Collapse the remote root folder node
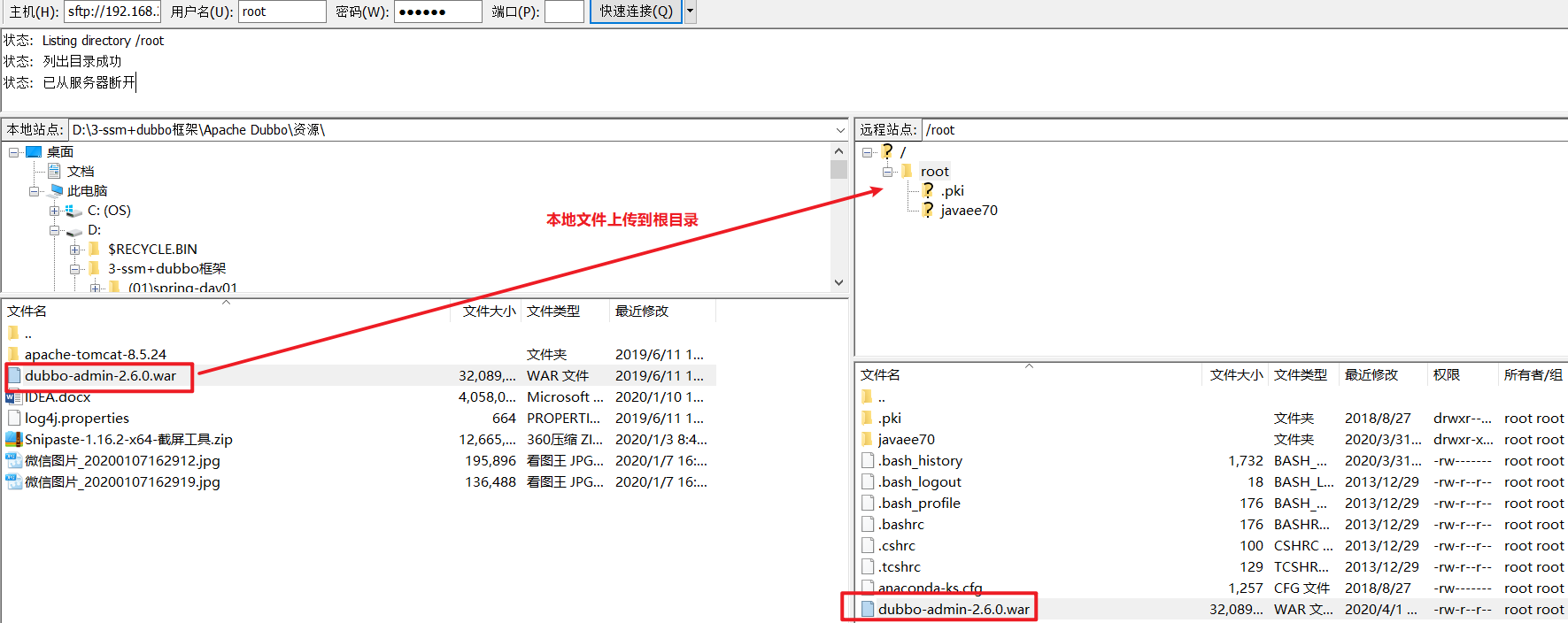 (x=887, y=172)
